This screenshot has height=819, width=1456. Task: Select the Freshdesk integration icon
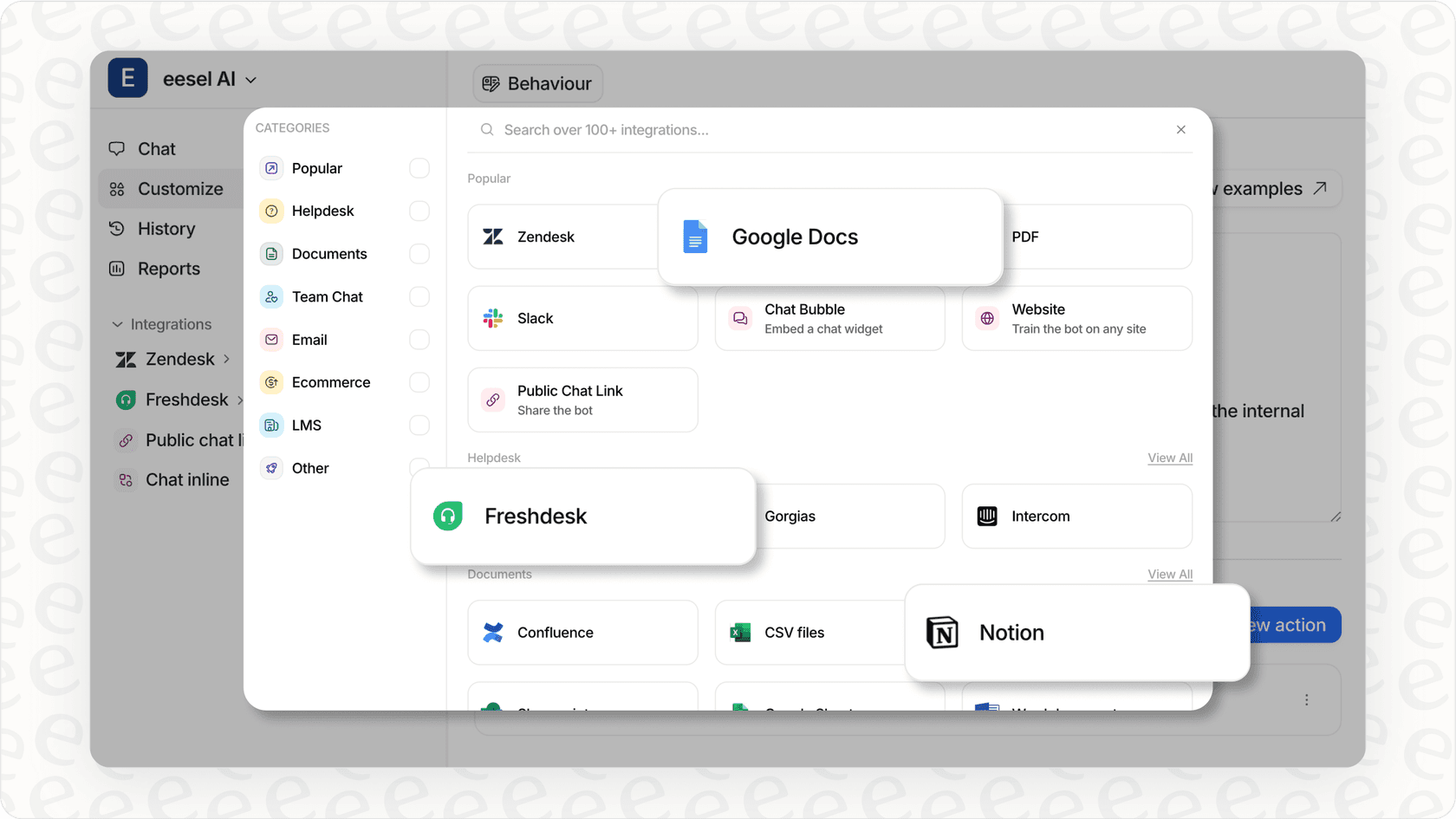448,516
